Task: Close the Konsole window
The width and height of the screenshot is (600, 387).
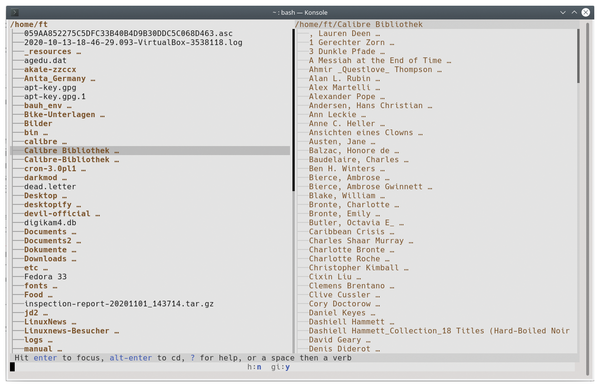Action: coord(586,12)
